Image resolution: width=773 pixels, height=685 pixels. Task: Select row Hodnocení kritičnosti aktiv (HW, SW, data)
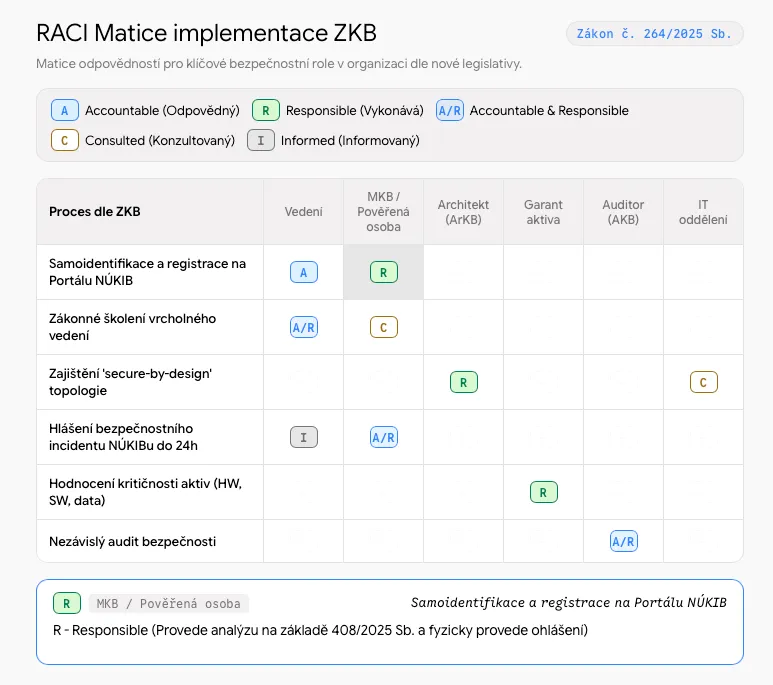tap(390, 492)
